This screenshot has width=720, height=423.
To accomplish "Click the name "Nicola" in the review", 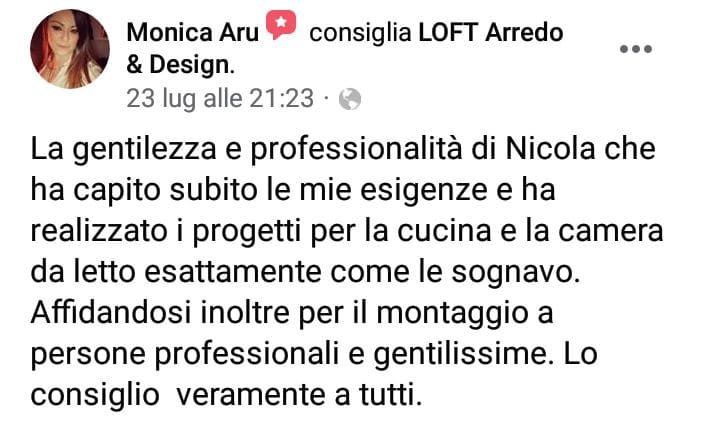I will pos(550,149).
